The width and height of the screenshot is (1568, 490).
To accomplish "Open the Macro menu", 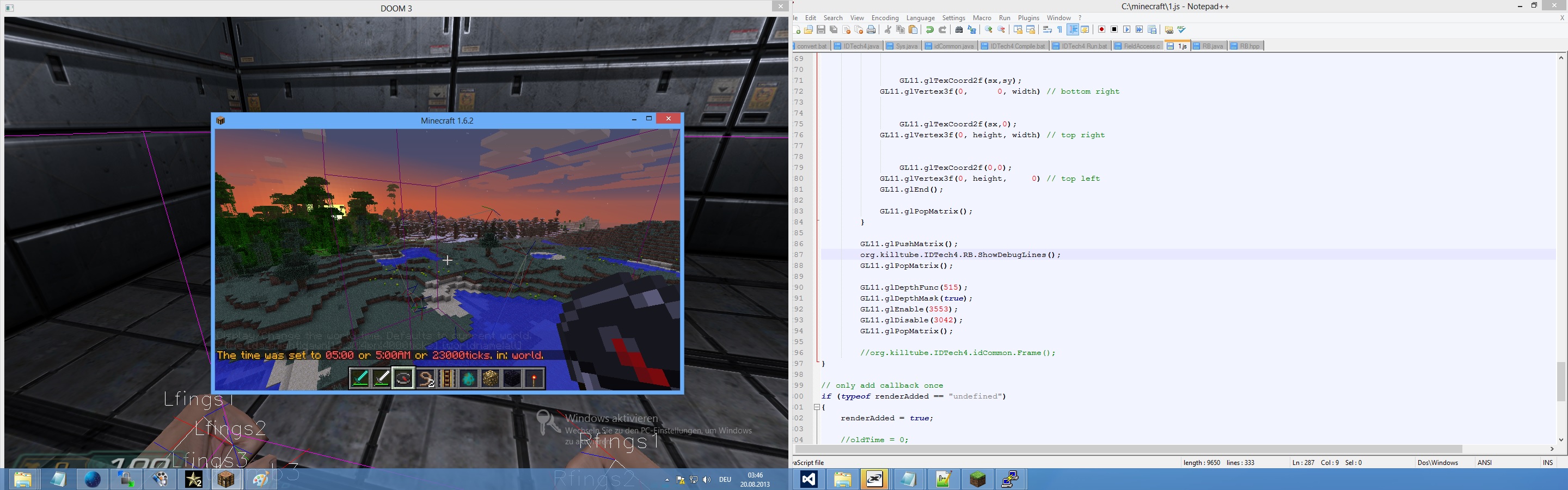I will coord(982,17).
